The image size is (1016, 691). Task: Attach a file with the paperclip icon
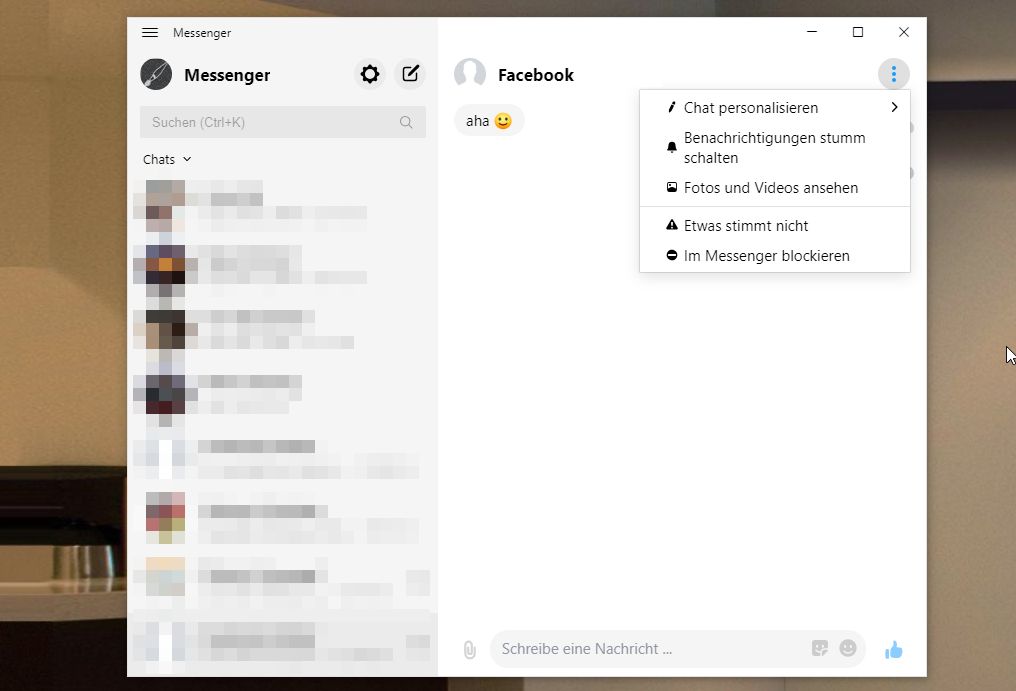coord(470,650)
